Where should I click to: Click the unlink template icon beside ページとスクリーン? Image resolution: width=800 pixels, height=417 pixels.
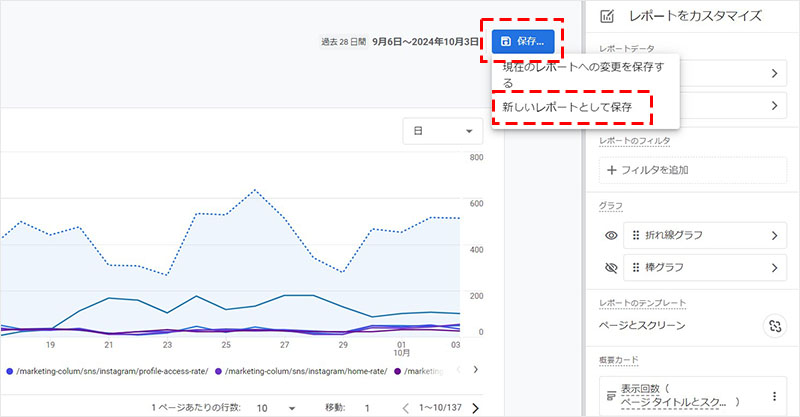pyautogui.click(x=772, y=325)
